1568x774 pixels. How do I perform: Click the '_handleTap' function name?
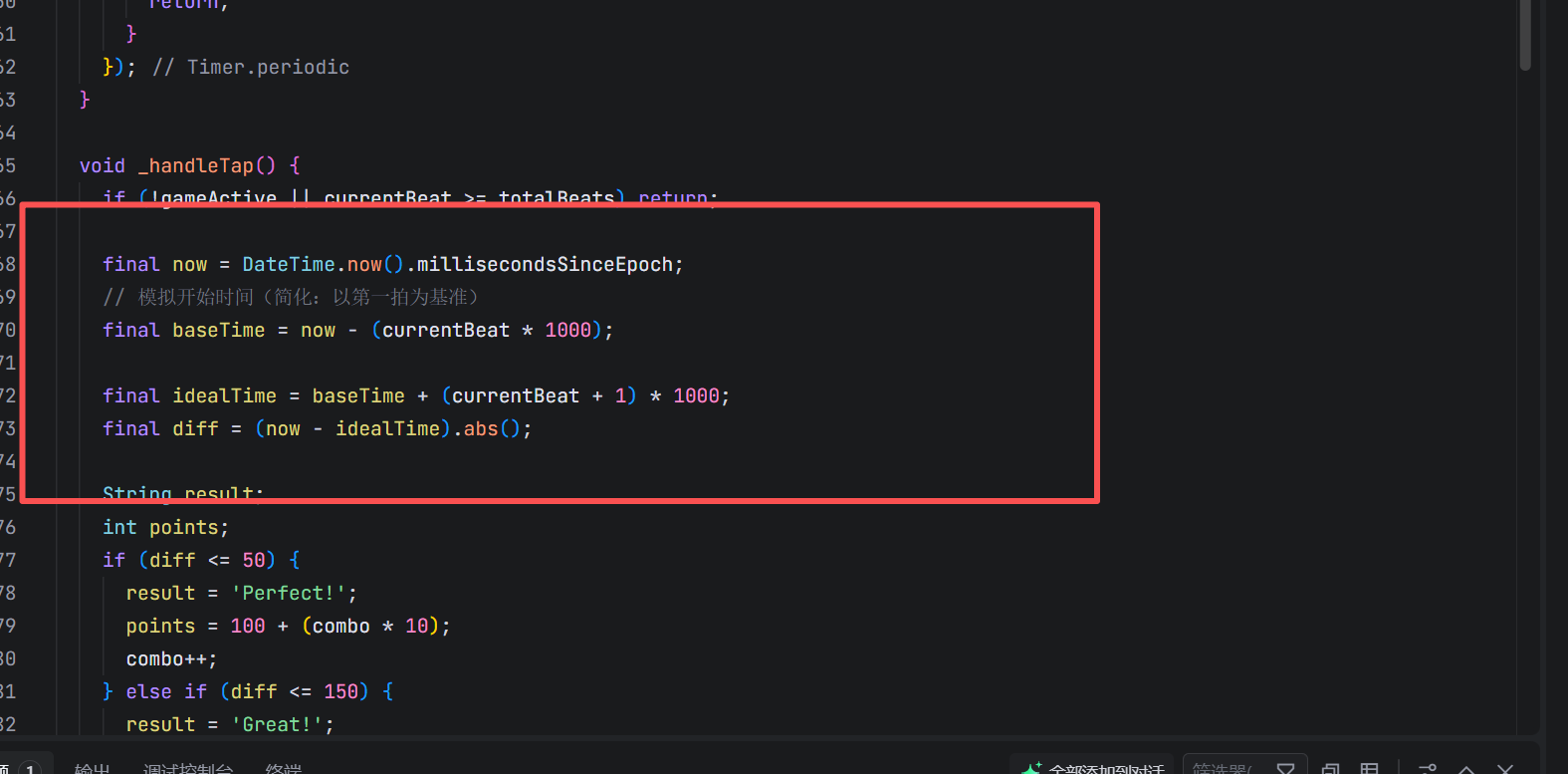196,165
